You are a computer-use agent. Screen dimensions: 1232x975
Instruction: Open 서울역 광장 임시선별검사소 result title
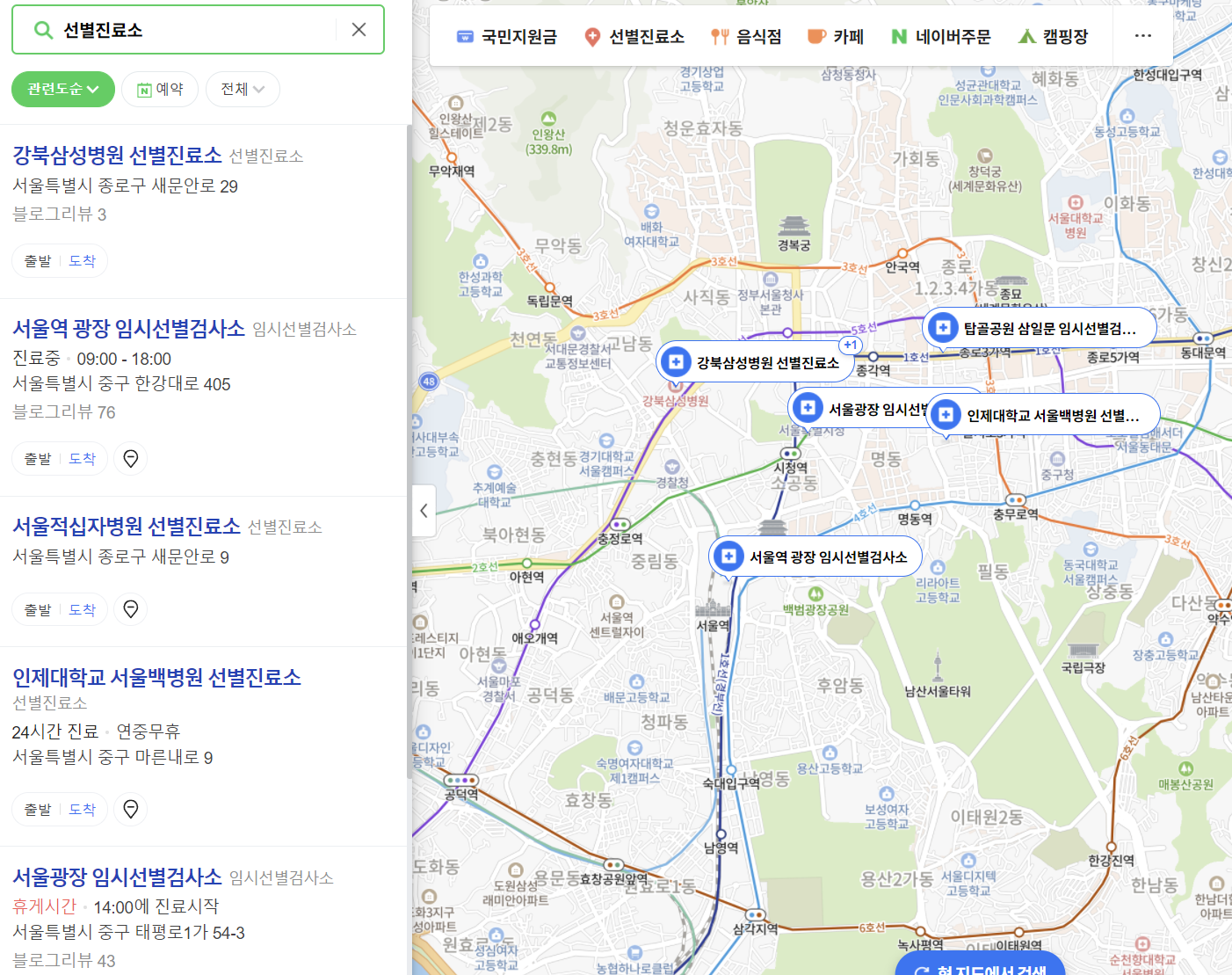[x=129, y=328]
